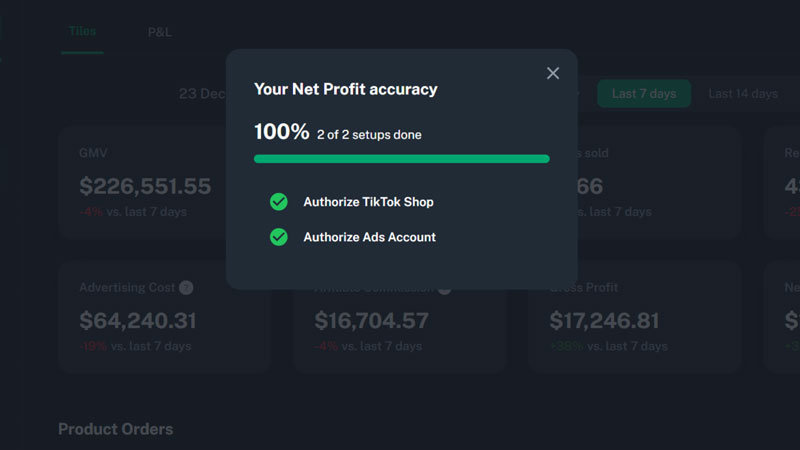Image resolution: width=800 pixels, height=450 pixels.
Task: Click the Product Orders heading
Action: (116, 429)
